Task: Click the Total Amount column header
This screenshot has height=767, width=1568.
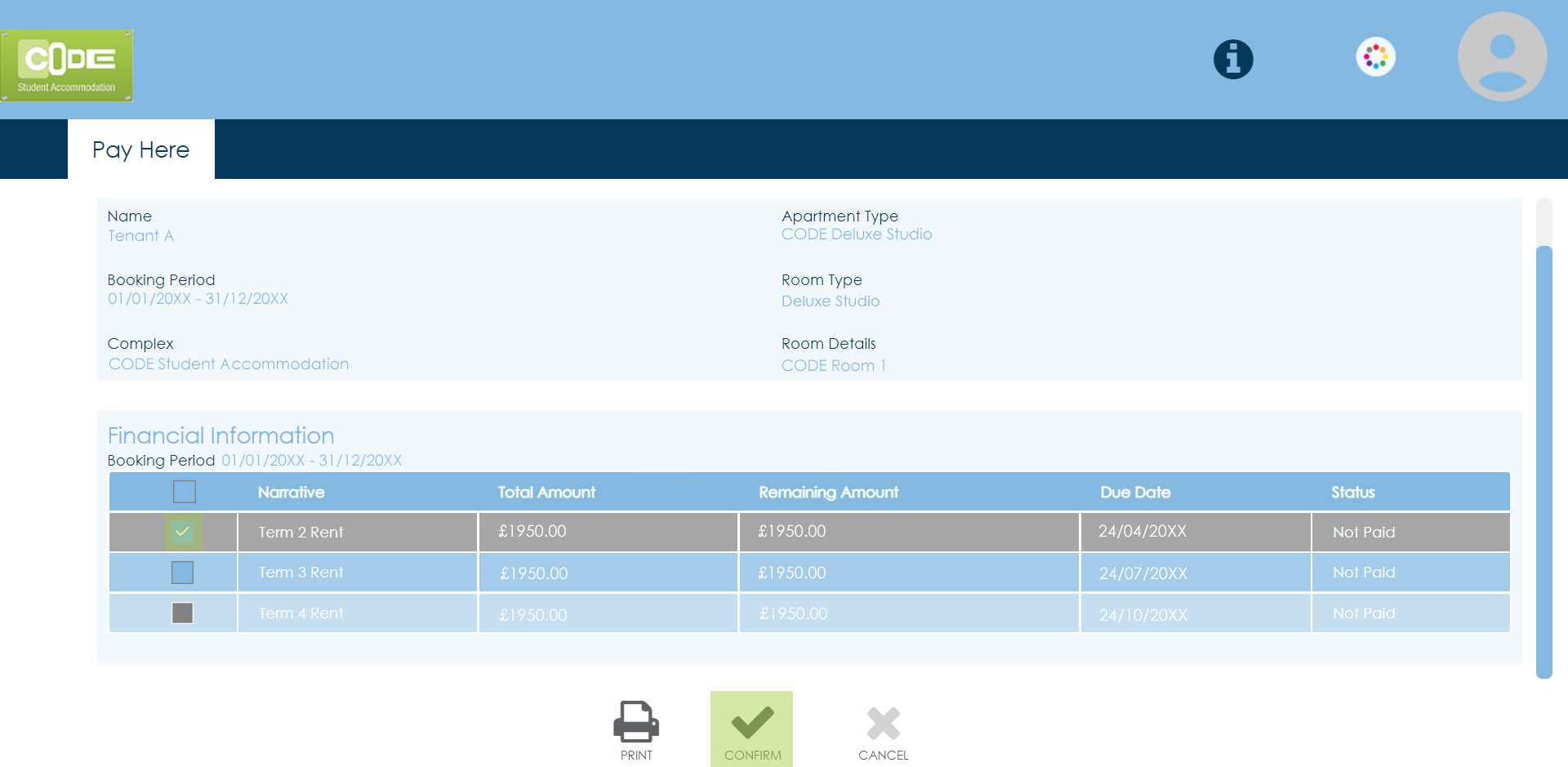Action: point(546,493)
